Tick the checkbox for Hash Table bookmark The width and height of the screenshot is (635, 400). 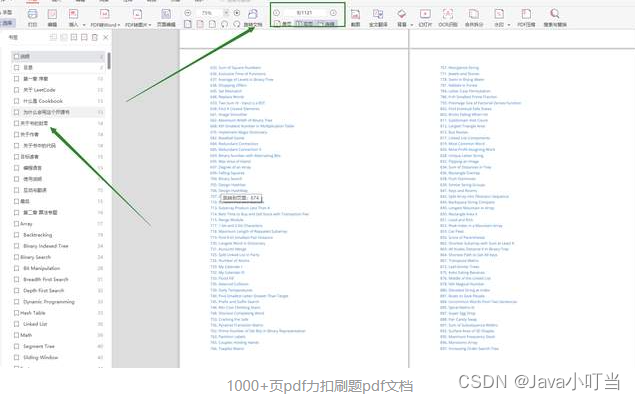(17, 313)
